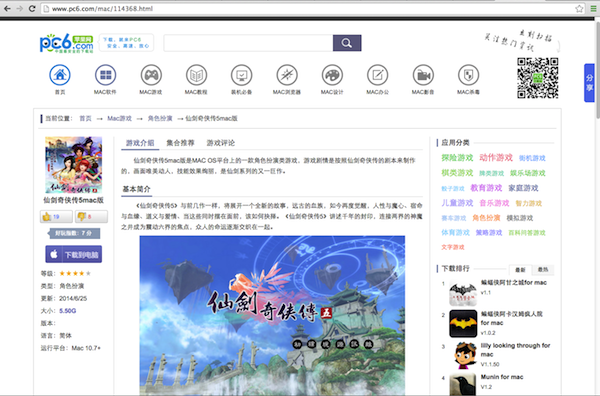Select the 最热 download ranking tab
This screenshot has height=396, width=600.
tap(543, 269)
